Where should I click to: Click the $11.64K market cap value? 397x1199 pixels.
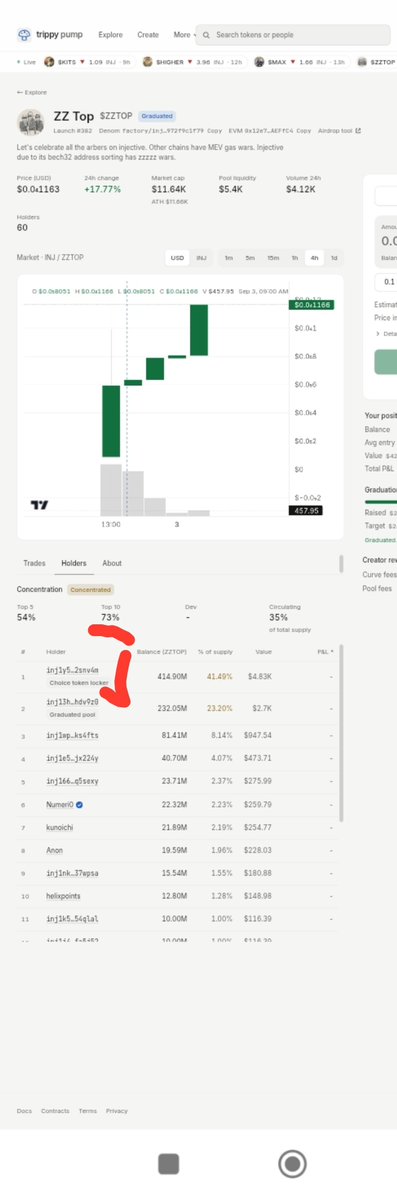169,189
